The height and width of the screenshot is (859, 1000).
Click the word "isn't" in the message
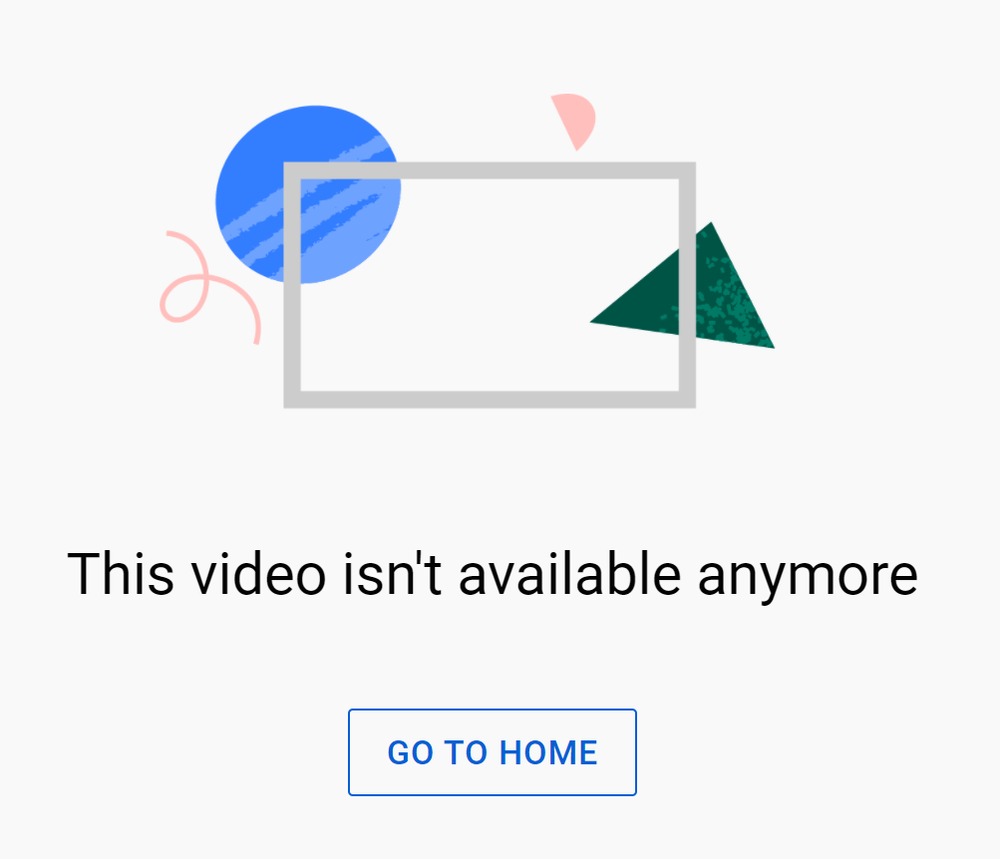[392, 575]
